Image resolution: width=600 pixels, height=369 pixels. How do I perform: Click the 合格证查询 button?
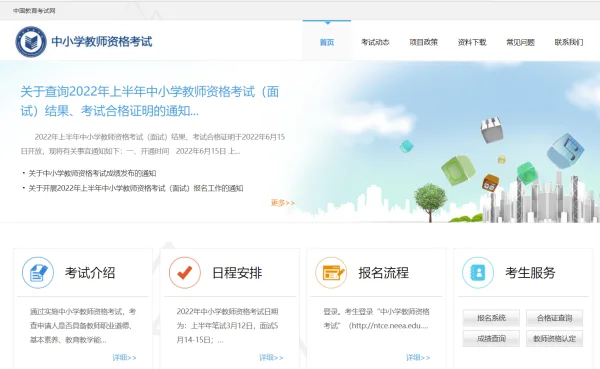coord(554,318)
